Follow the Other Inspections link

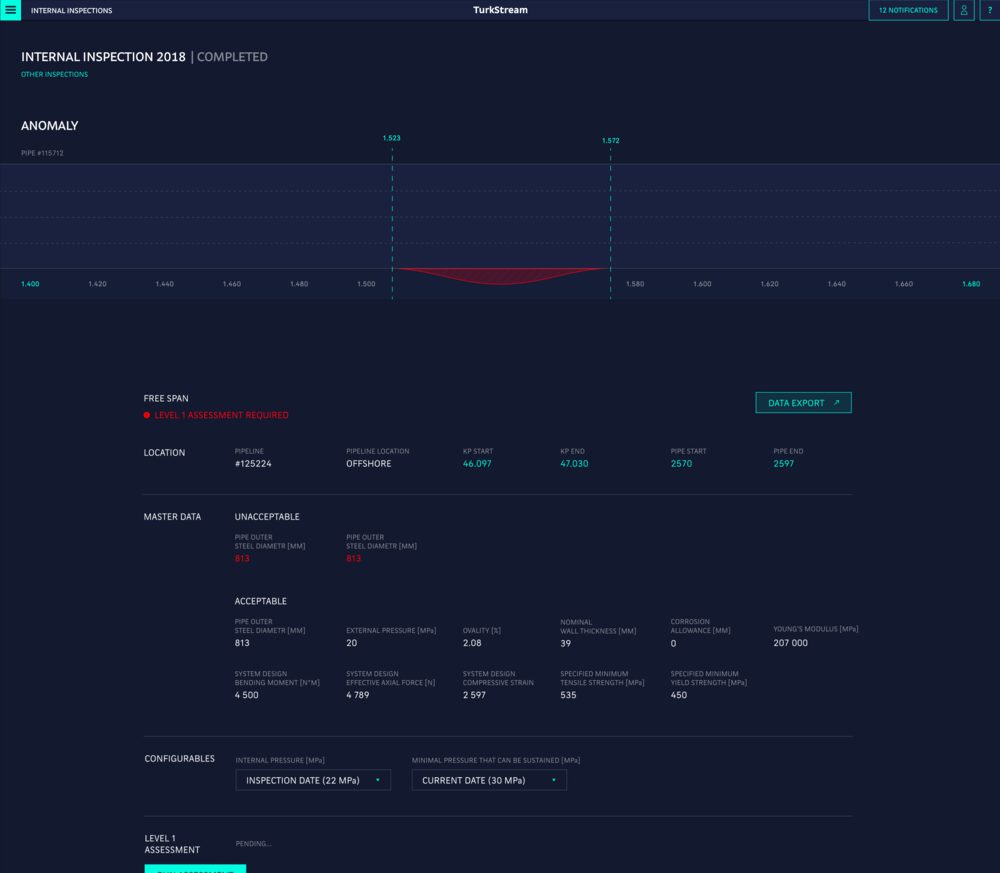coord(54,75)
